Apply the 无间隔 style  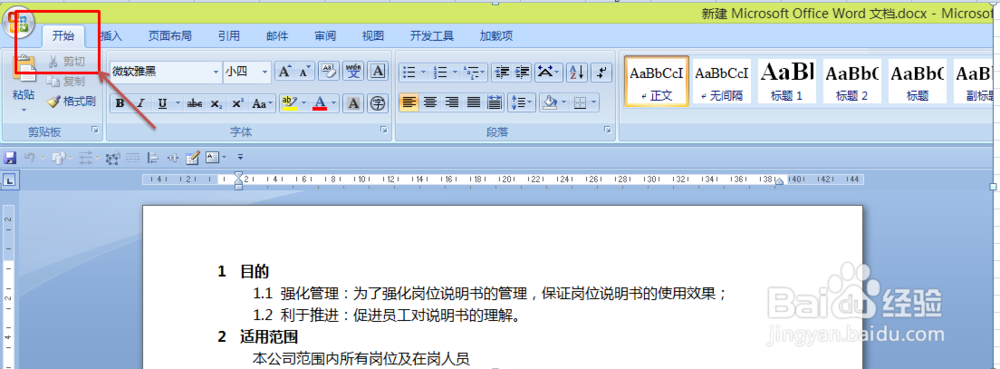pyautogui.click(x=721, y=81)
